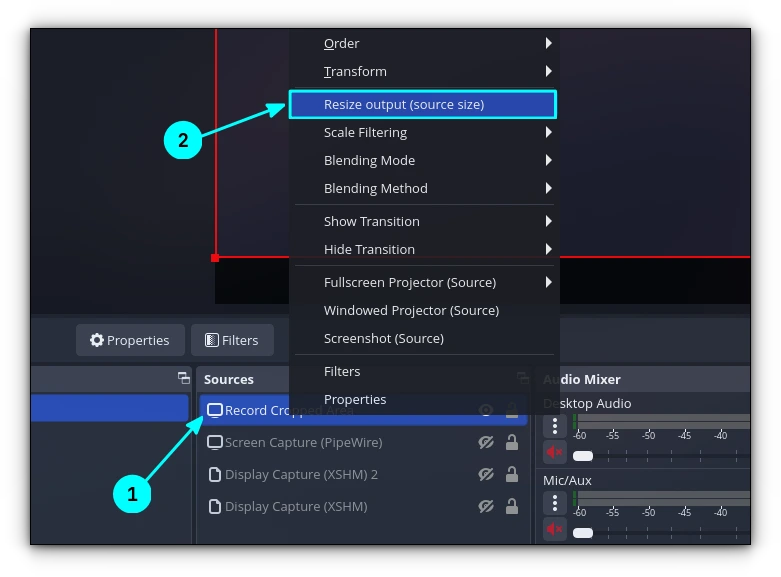
Task: Choose Properties in the context menu
Action: tap(424, 399)
